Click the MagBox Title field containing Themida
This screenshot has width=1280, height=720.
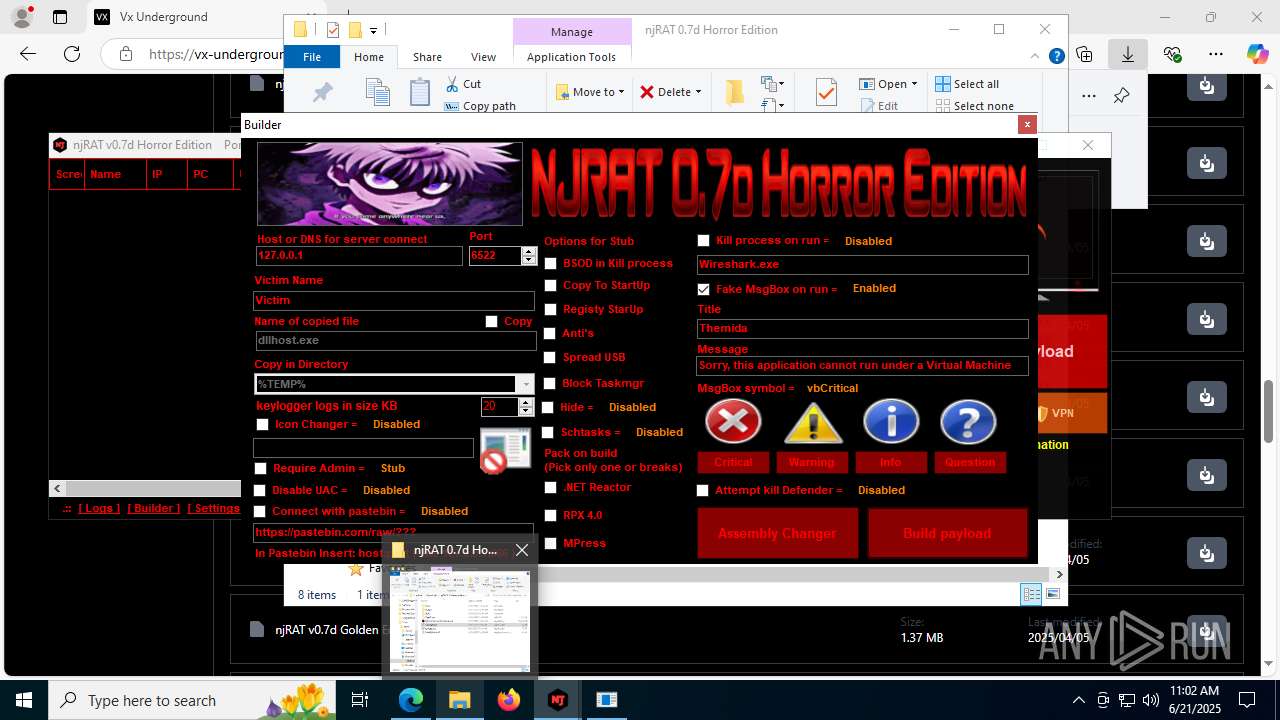pos(862,328)
